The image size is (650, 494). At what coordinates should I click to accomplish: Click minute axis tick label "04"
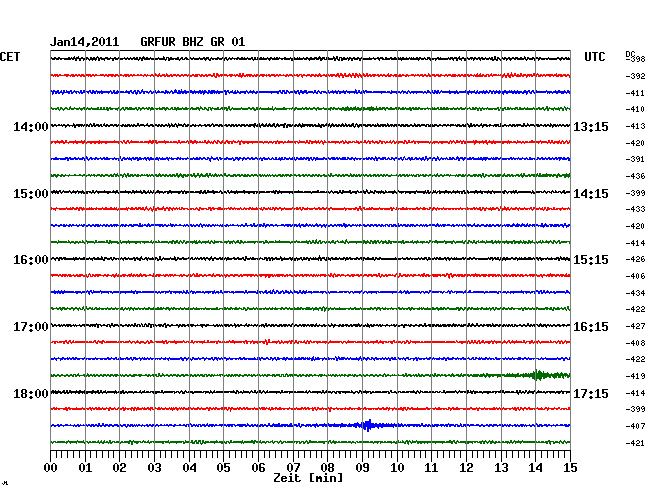pyautogui.click(x=189, y=468)
